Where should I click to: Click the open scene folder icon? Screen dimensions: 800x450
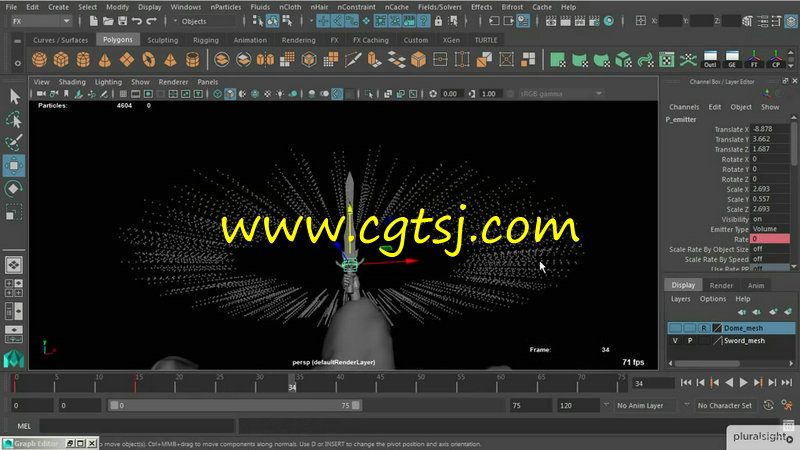click(x=108, y=21)
